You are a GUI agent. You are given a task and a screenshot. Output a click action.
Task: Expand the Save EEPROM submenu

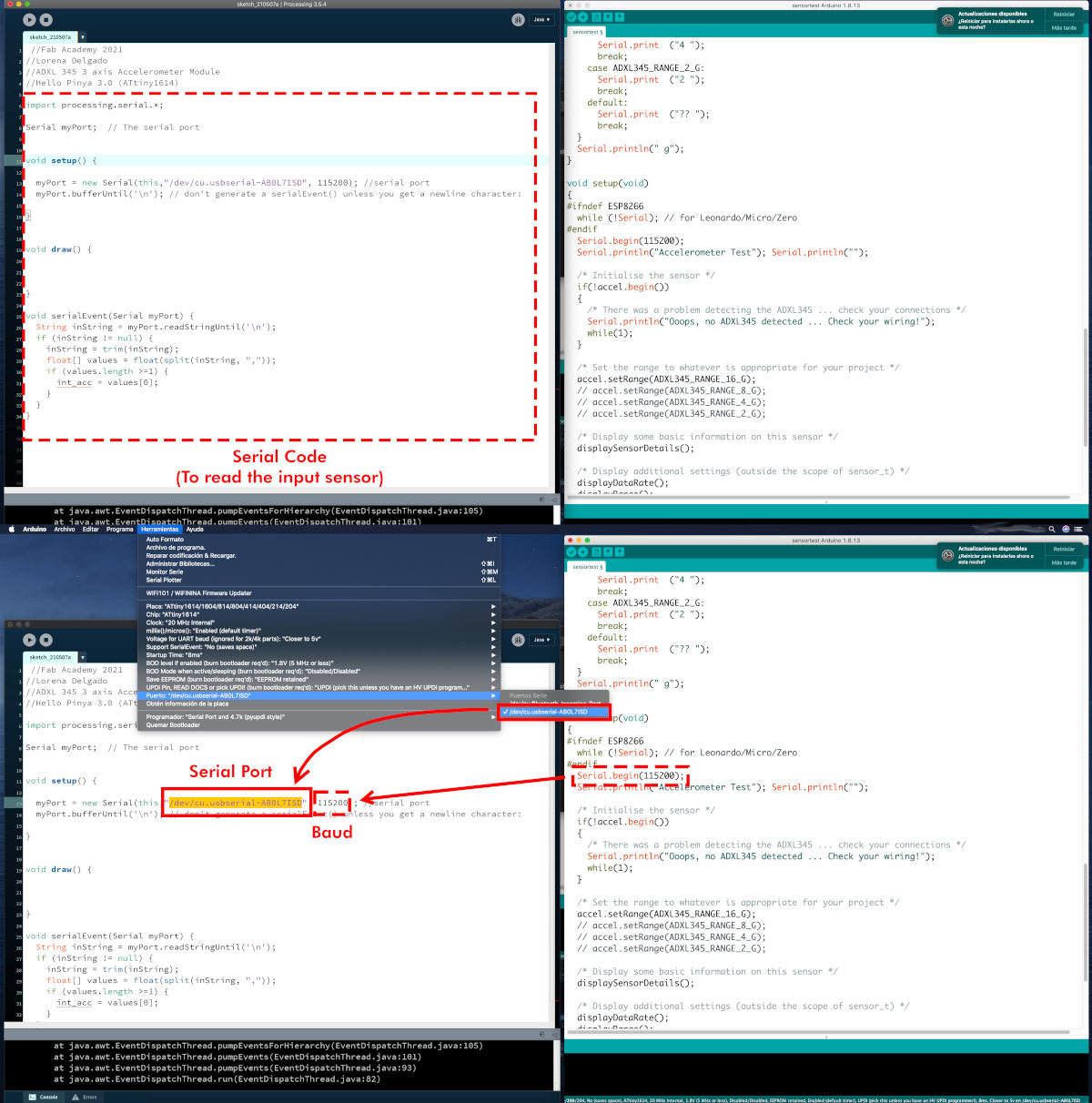tap(320, 680)
